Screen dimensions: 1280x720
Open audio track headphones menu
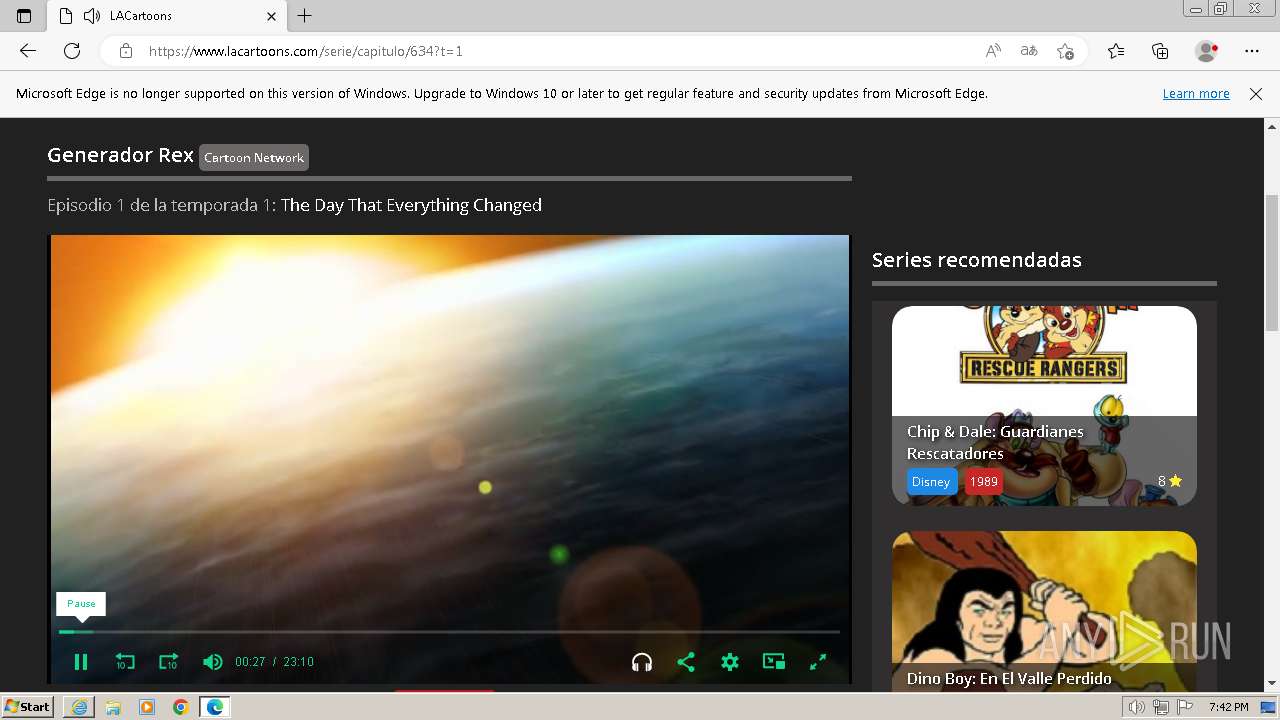coord(642,662)
